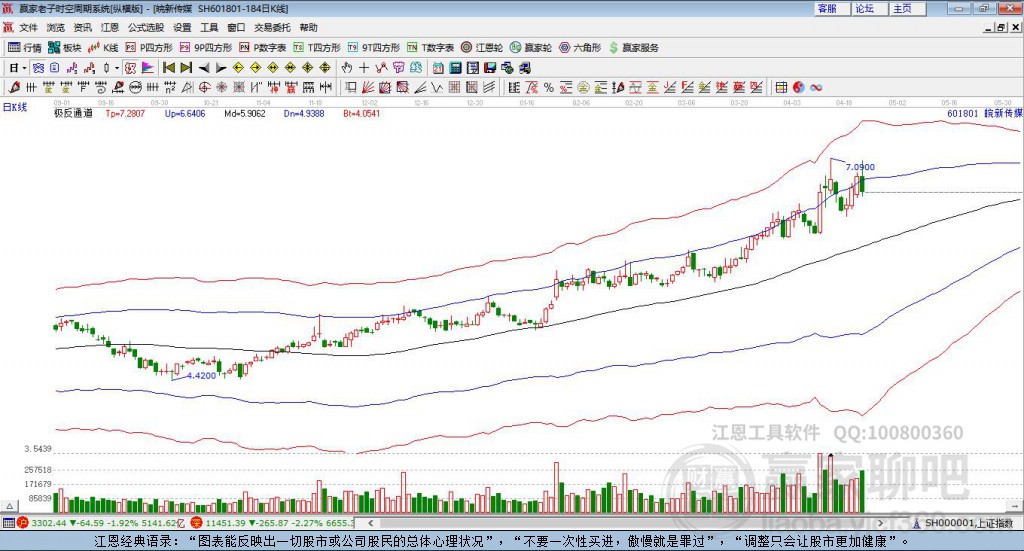
Task: Click the colorful triangle flag icon
Action: coord(148,68)
